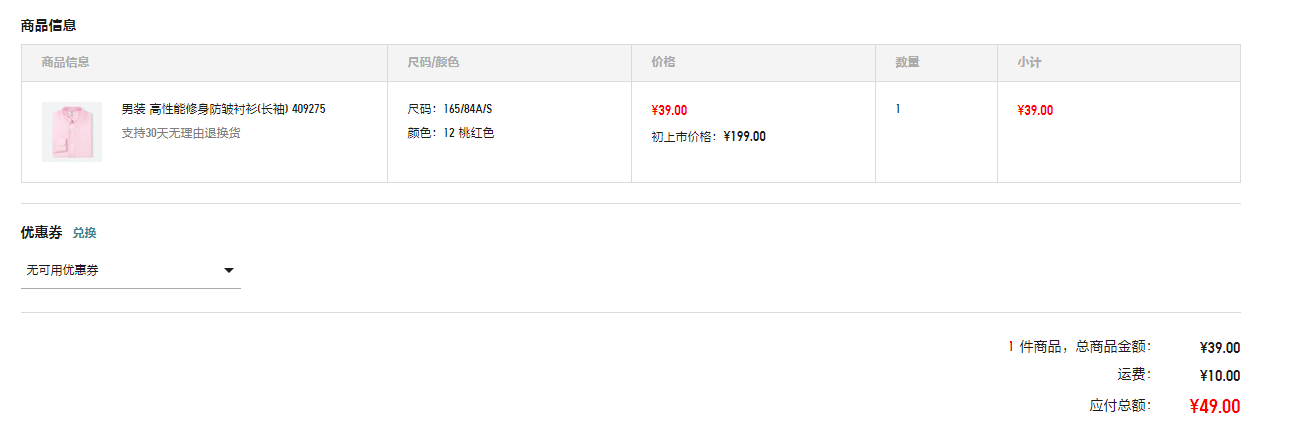Select the 商品信息 column header
Screen dimensions: 1301x427
(x=66, y=62)
